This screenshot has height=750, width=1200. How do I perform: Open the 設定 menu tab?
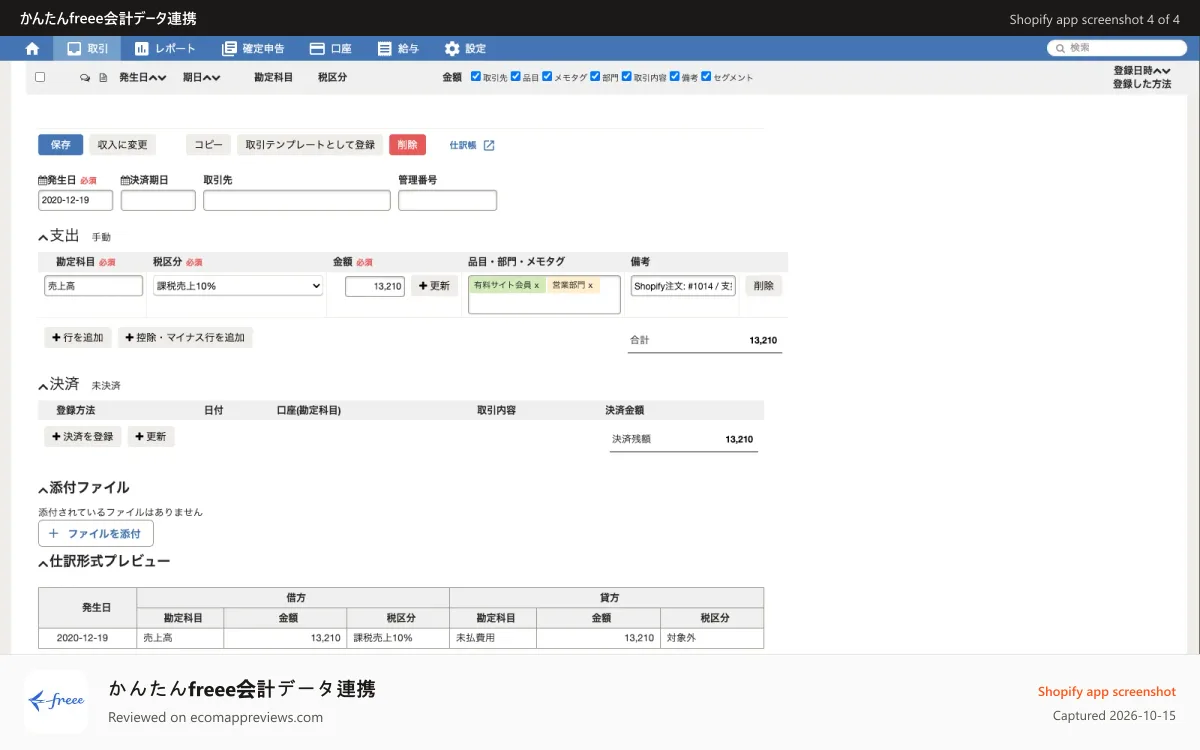(x=465, y=48)
